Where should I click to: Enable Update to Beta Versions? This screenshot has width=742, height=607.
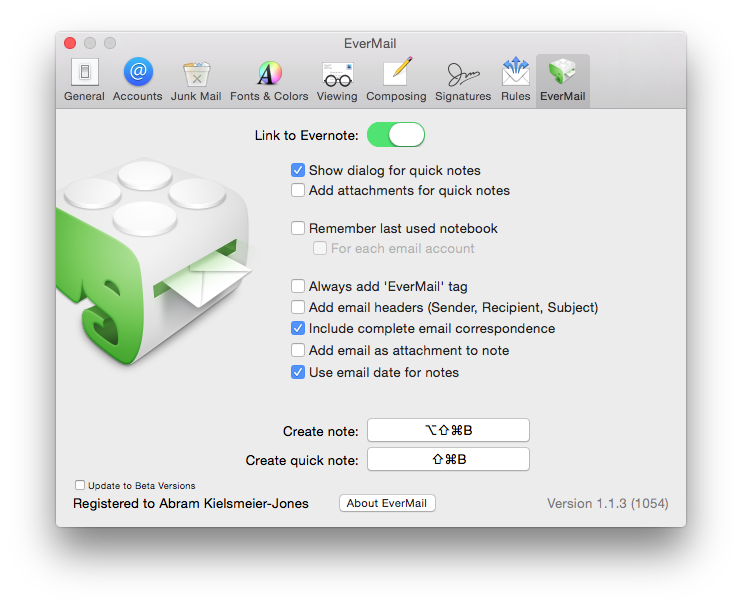pos(80,486)
